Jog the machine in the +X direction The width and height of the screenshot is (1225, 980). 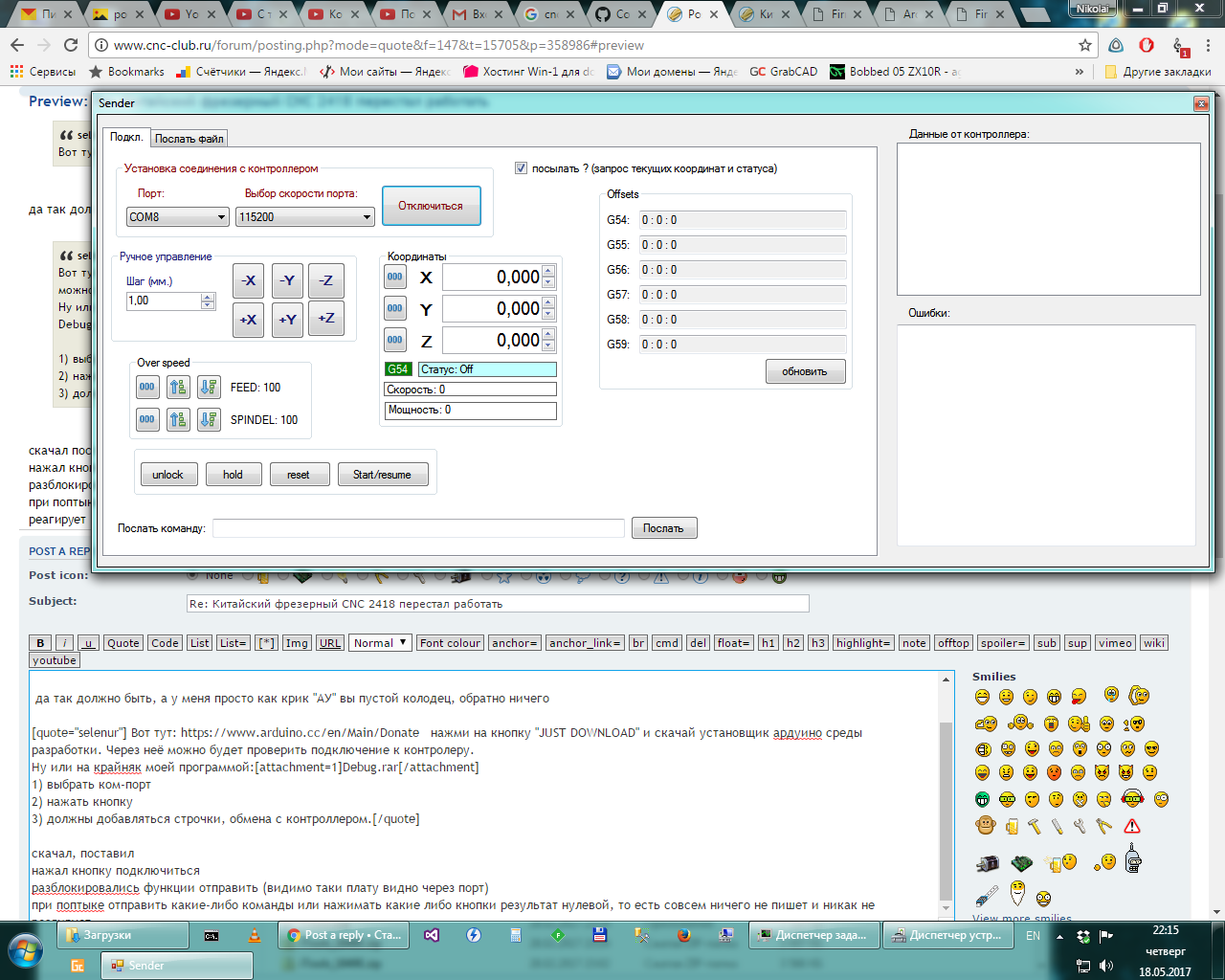coord(249,320)
